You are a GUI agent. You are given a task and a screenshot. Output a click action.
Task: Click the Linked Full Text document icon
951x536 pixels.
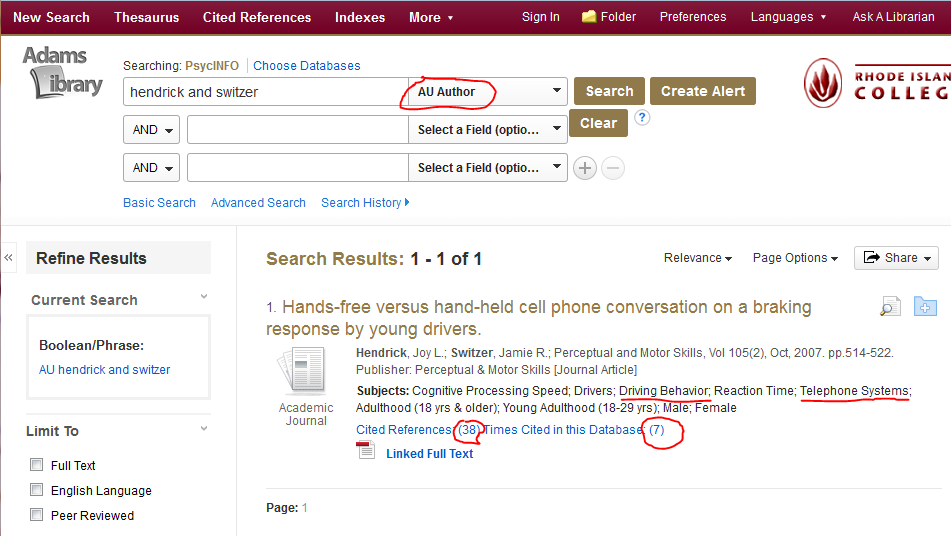pyautogui.click(x=366, y=451)
